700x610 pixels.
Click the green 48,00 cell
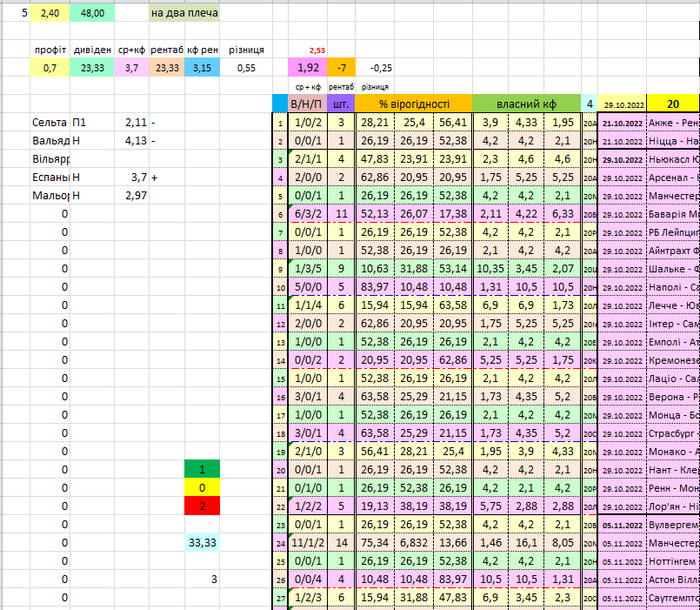tap(92, 13)
